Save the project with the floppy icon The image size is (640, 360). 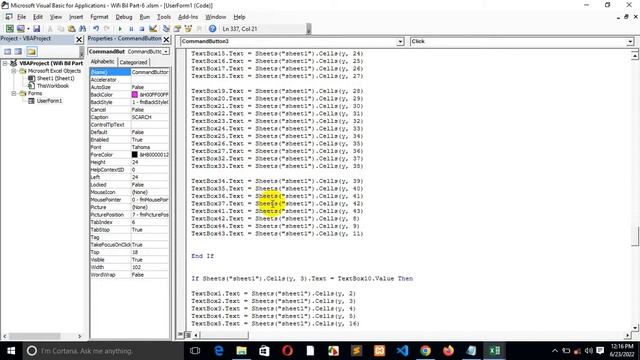pos(36,29)
